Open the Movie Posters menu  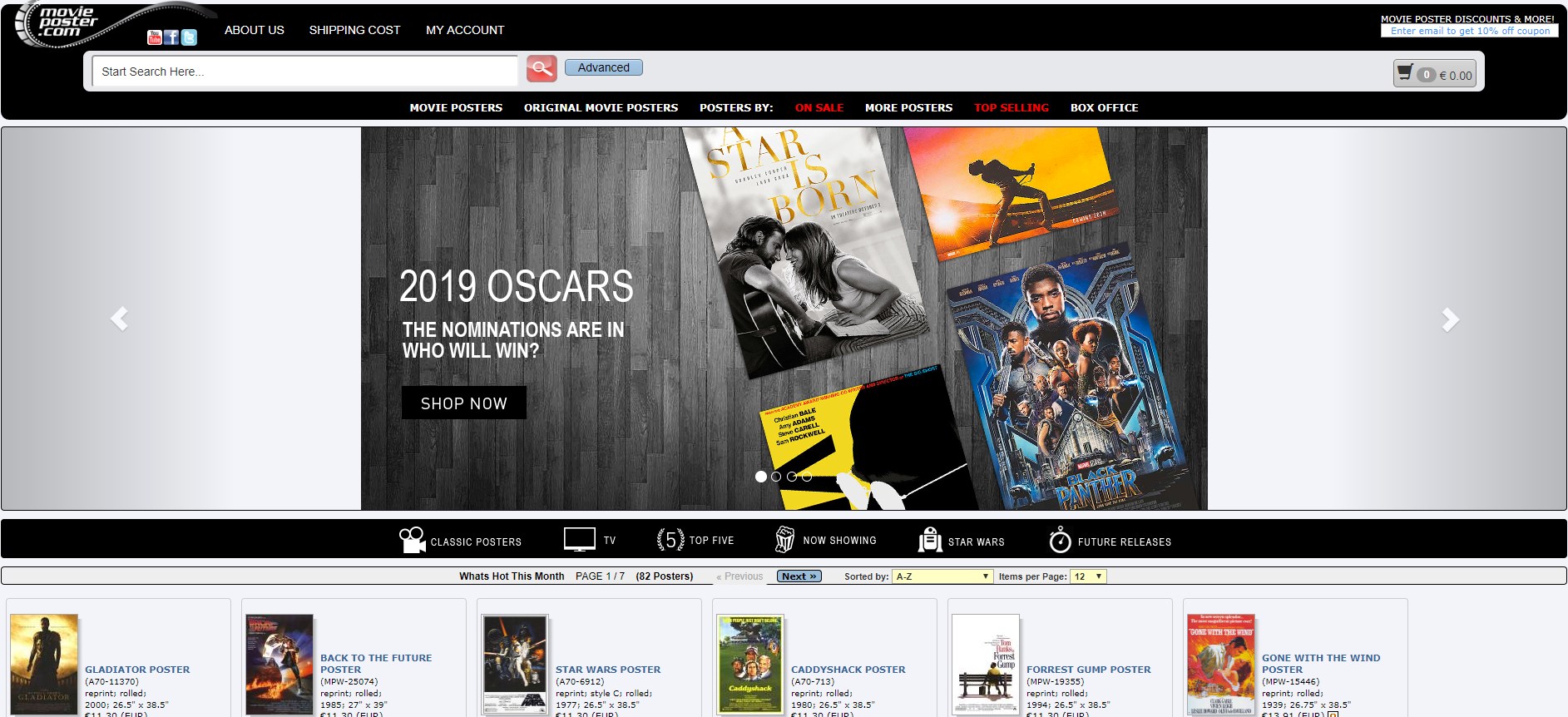click(x=456, y=107)
